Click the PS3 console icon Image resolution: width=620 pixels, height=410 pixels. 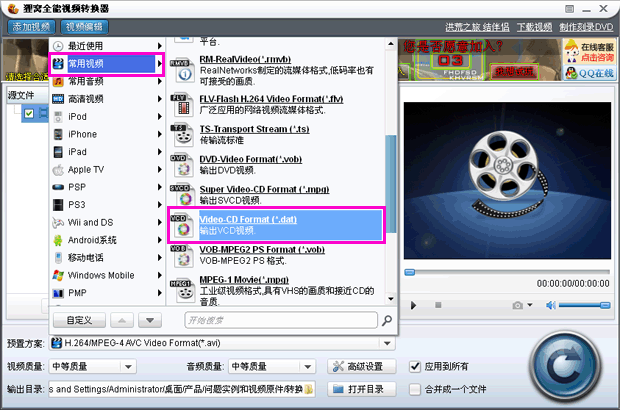(58, 205)
